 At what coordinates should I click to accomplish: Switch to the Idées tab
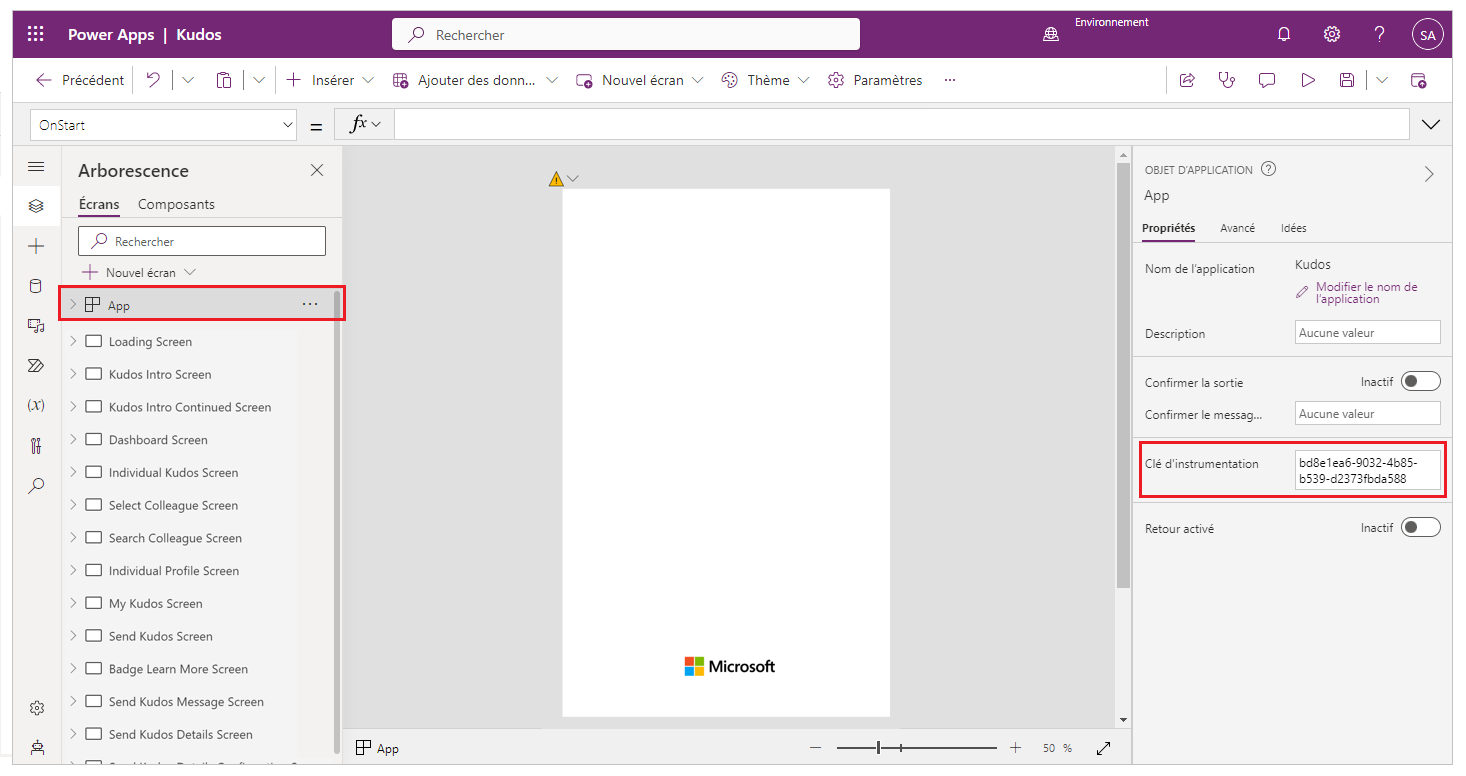tap(1293, 228)
